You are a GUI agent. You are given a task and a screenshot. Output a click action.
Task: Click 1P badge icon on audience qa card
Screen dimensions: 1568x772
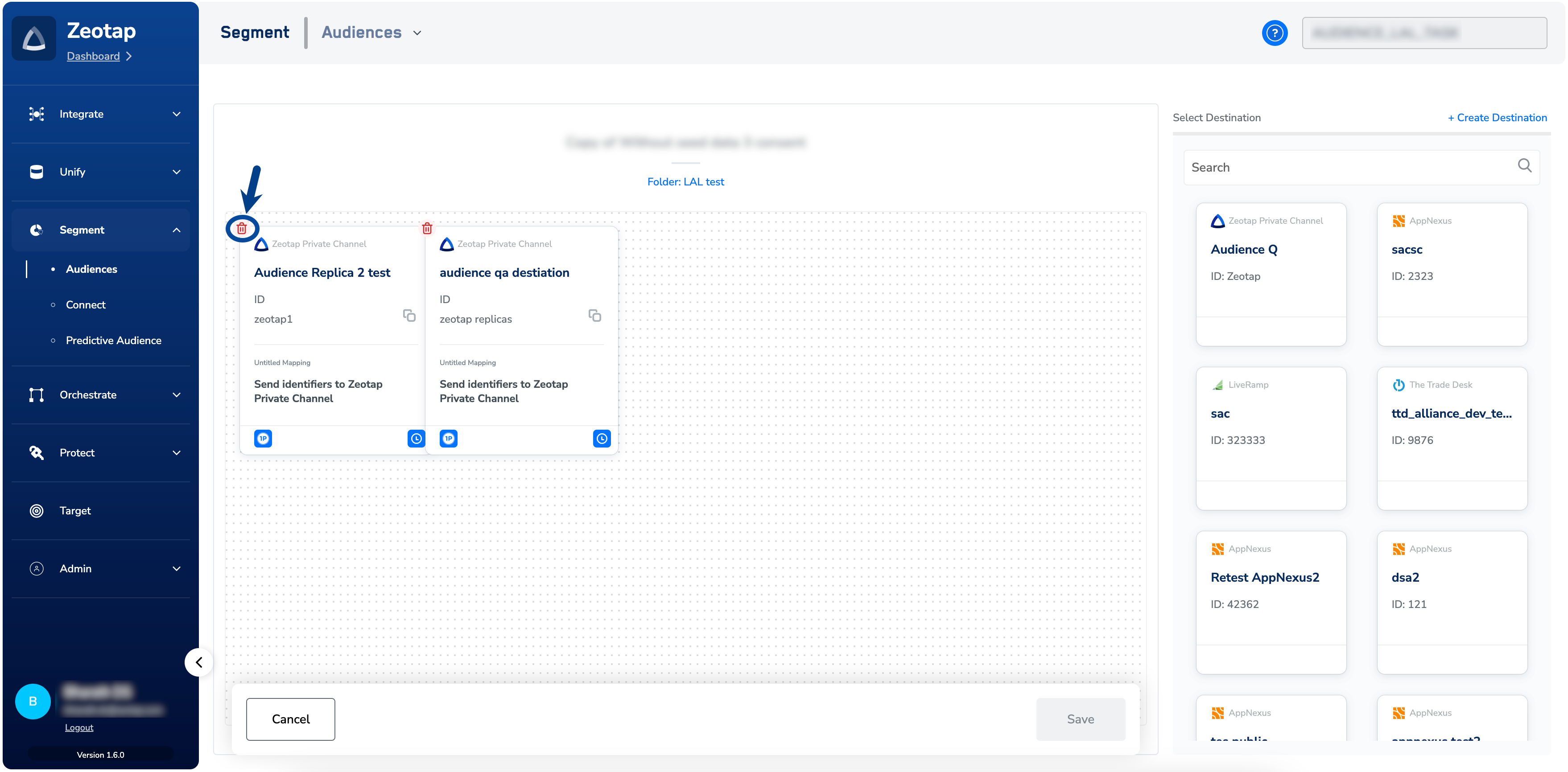click(x=449, y=439)
